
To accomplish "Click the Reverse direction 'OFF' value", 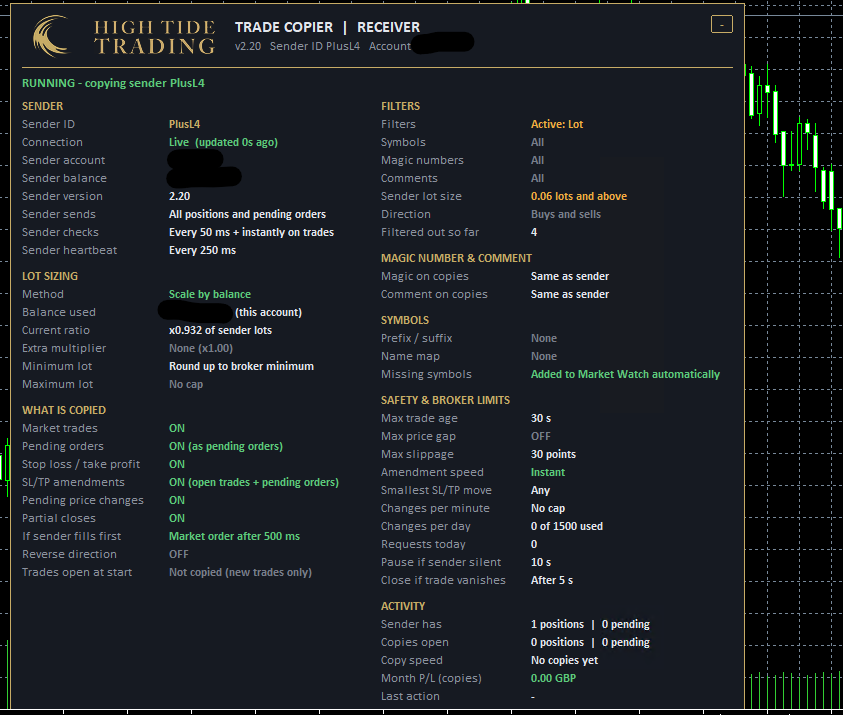I will (178, 554).
